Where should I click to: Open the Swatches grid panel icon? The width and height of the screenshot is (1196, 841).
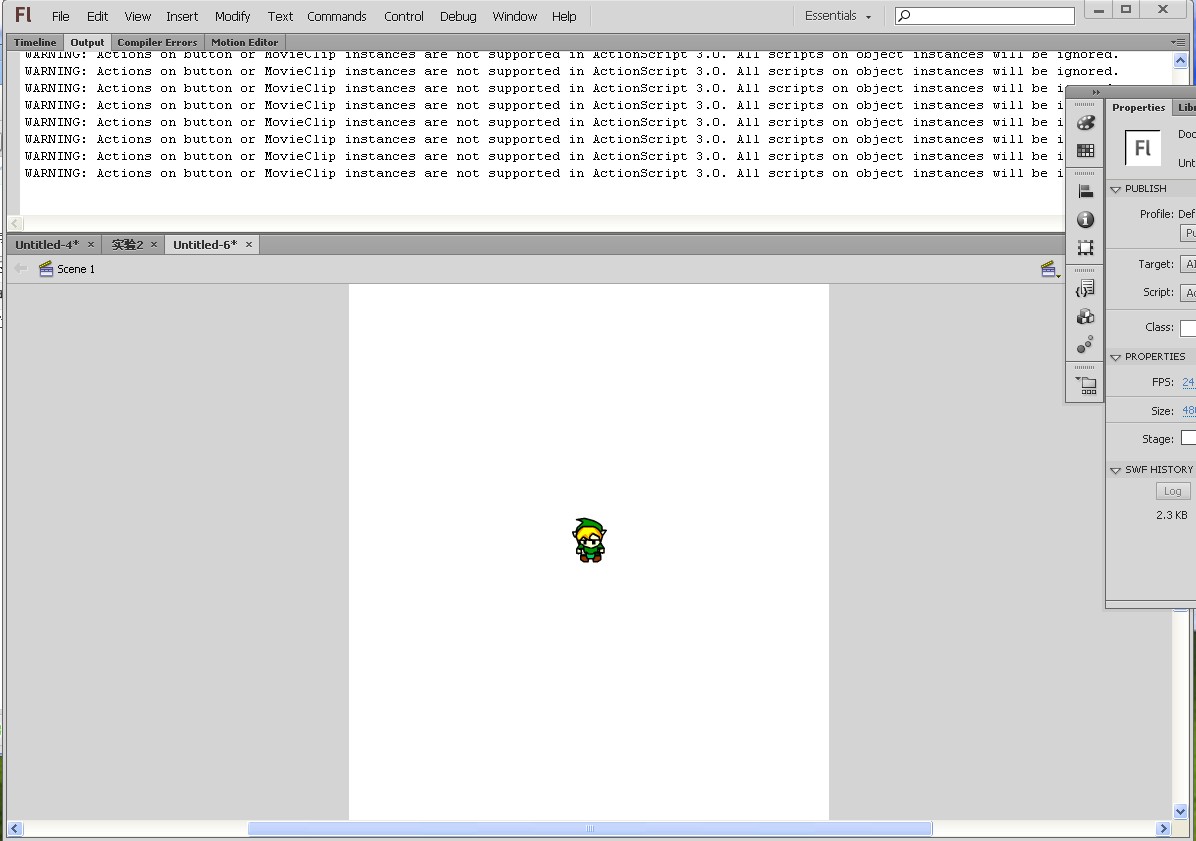point(1085,151)
